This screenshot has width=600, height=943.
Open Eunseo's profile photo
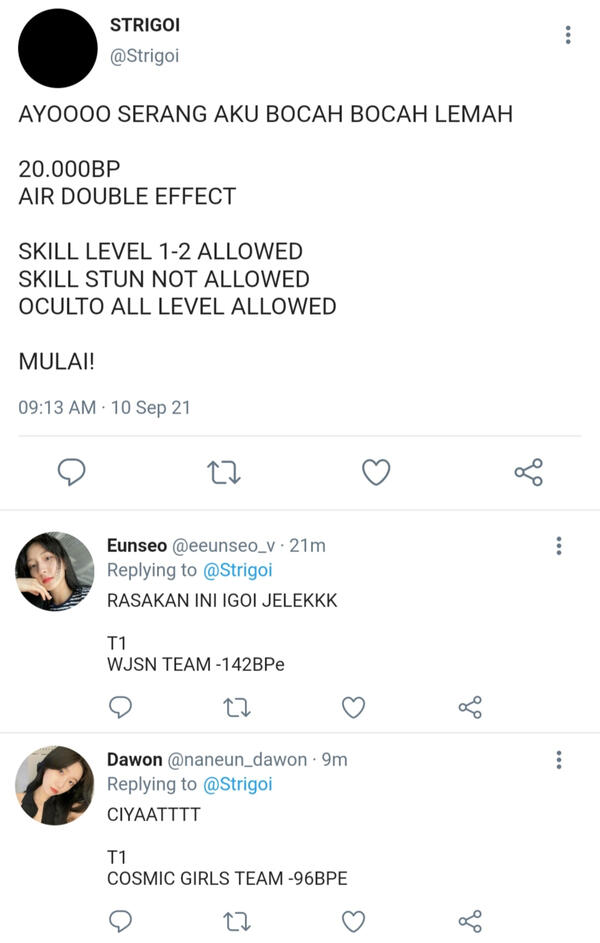point(54,571)
